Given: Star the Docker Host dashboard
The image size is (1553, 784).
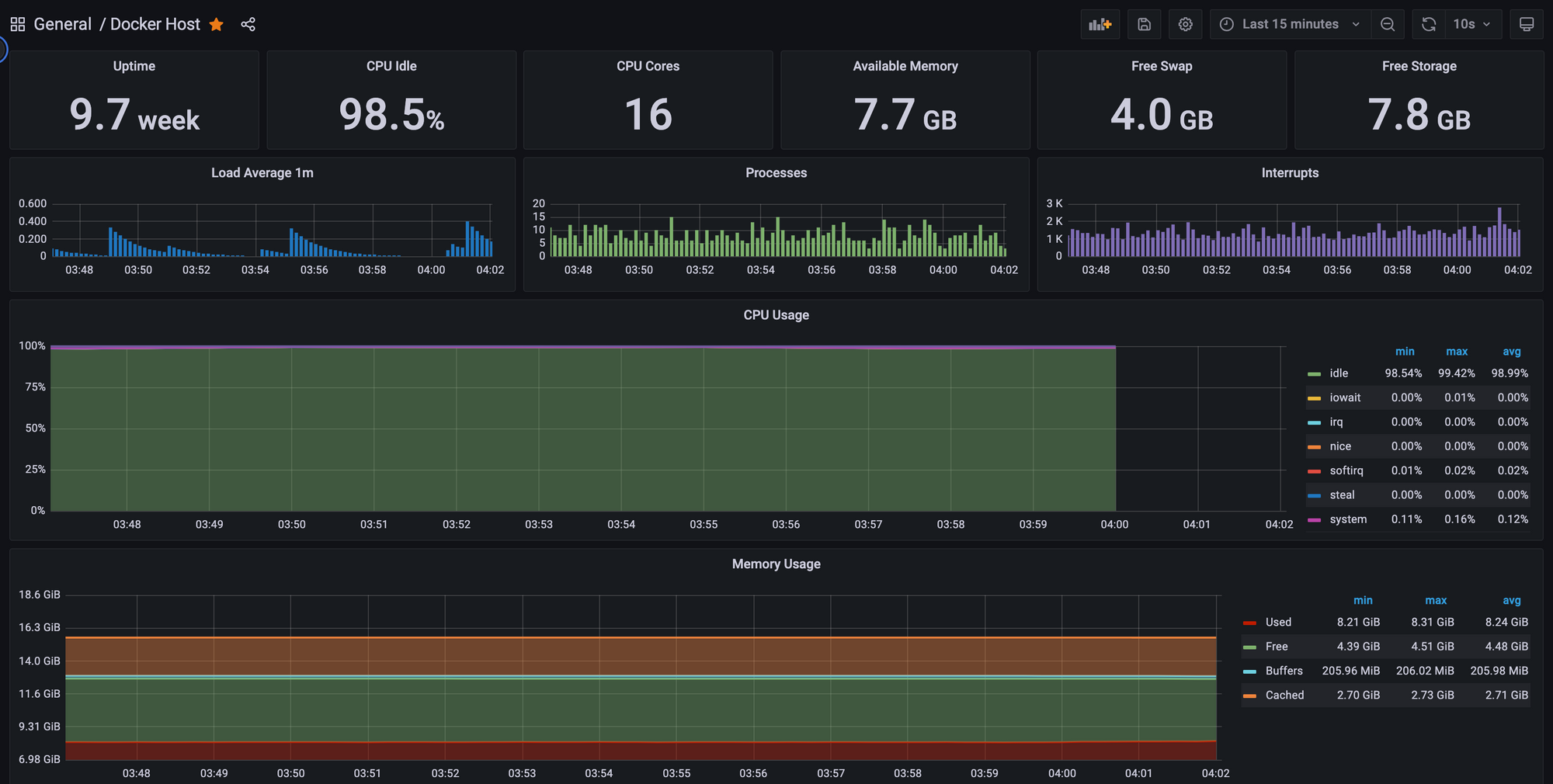Looking at the screenshot, I should [217, 25].
